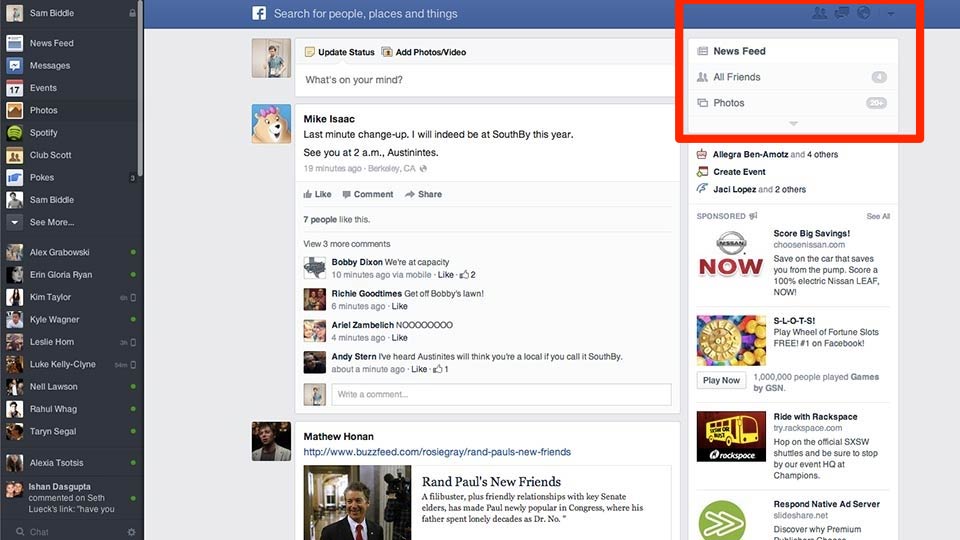Click the Write a comment field
Image resolution: width=960 pixels, height=540 pixels.
point(500,394)
